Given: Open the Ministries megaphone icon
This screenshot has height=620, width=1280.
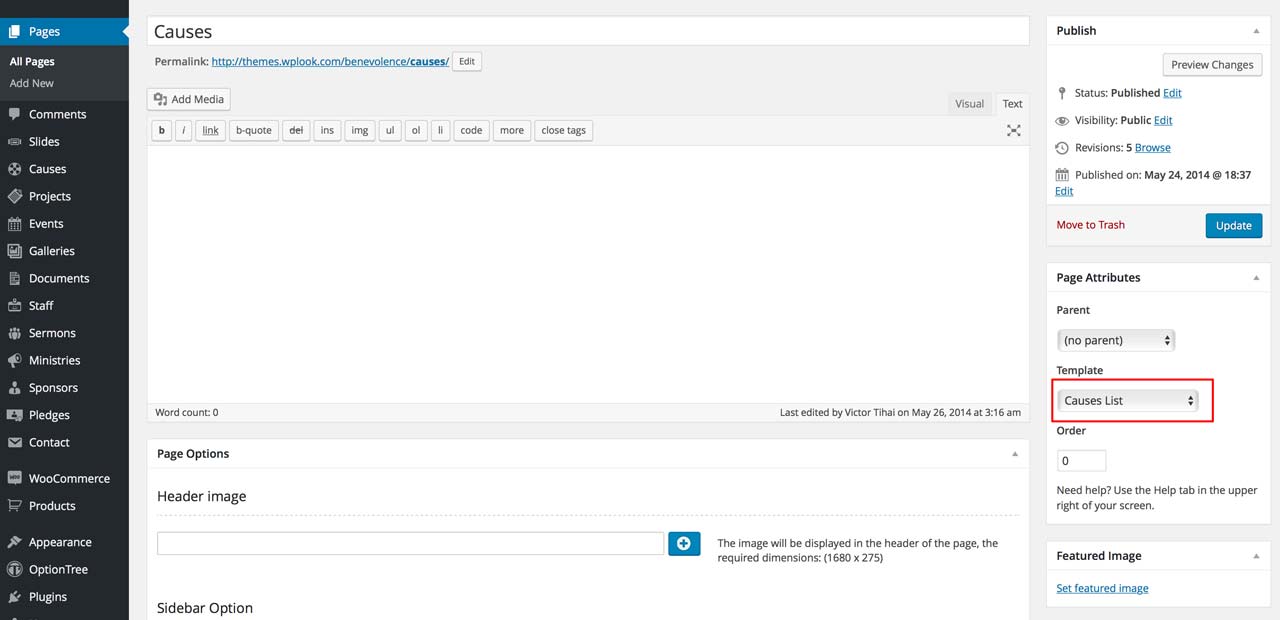Looking at the screenshot, I should (x=14, y=360).
